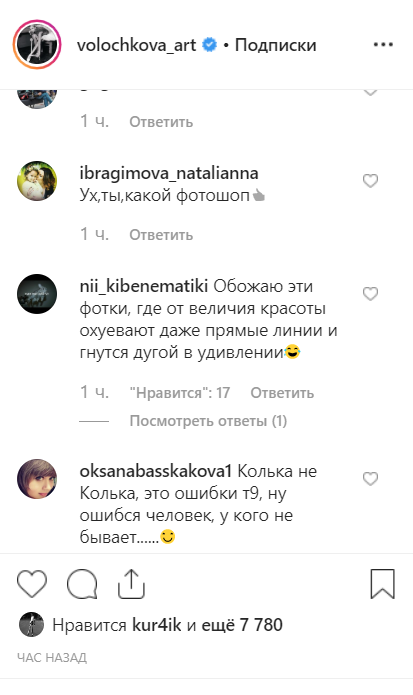Image resolution: width=413 pixels, height=695 pixels.
Task: Reply to ibragimova_natalianna's comment via Ответить
Action: [x=161, y=235]
